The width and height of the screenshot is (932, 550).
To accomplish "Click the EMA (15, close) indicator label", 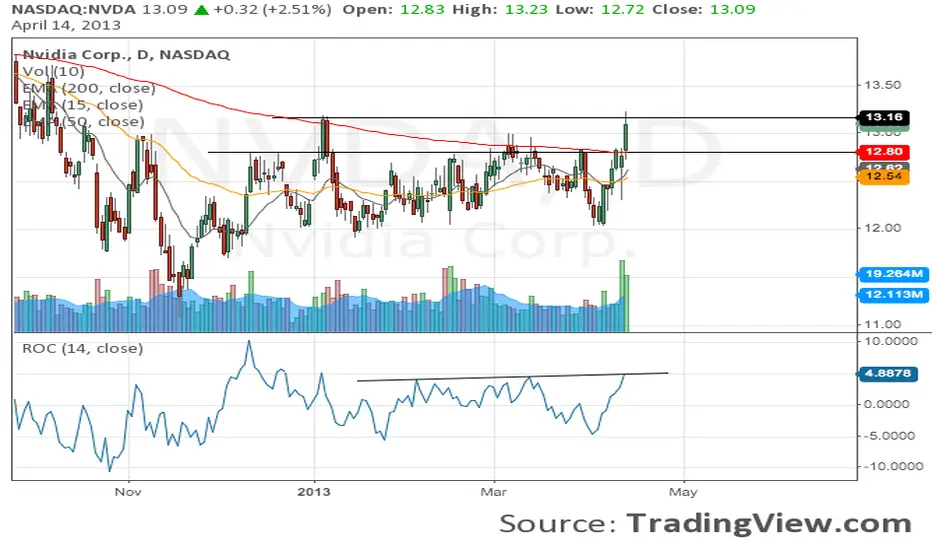I will [83, 105].
